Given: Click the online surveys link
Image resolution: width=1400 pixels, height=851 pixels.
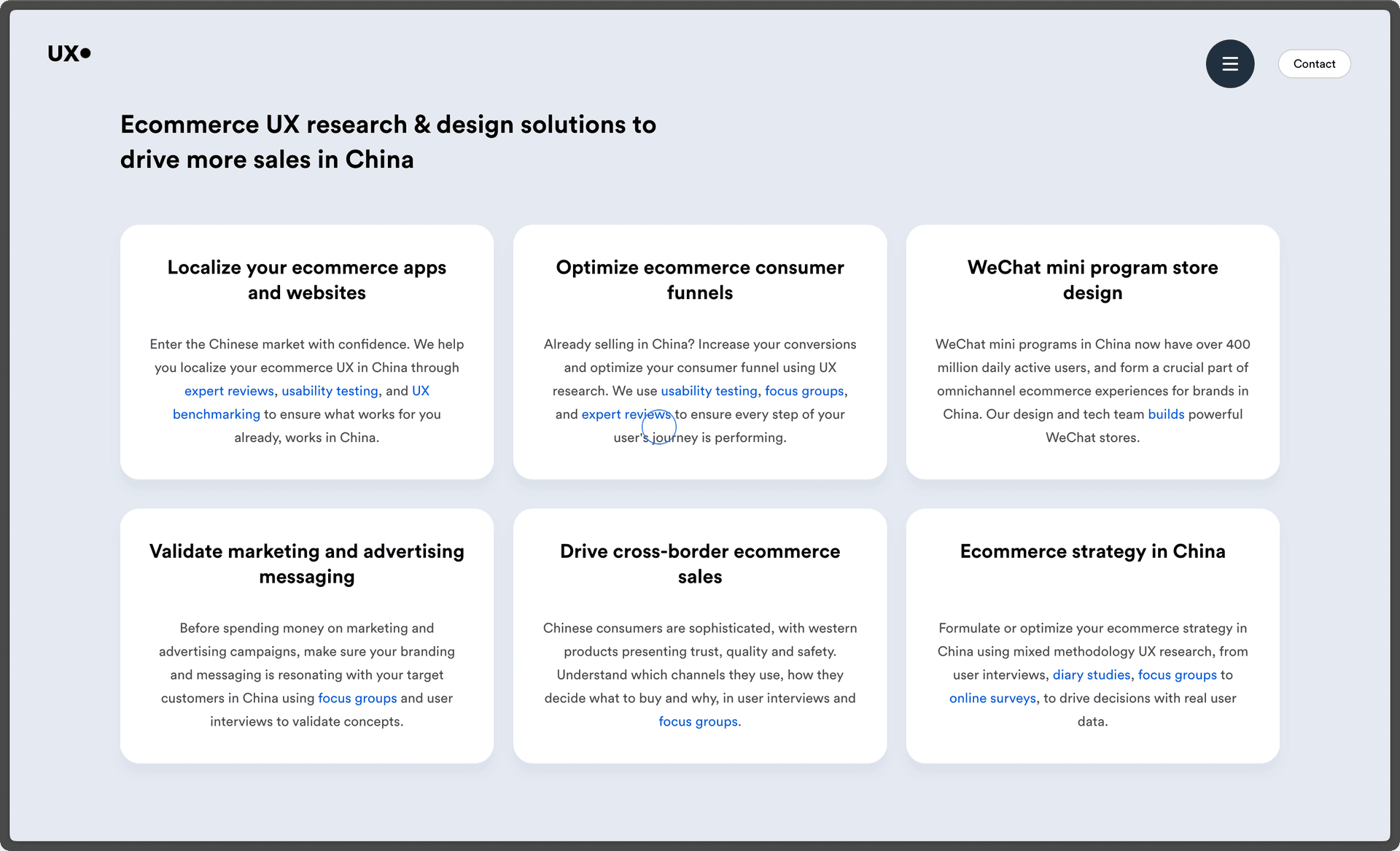Looking at the screenshot, I should [x=992, y=698].
